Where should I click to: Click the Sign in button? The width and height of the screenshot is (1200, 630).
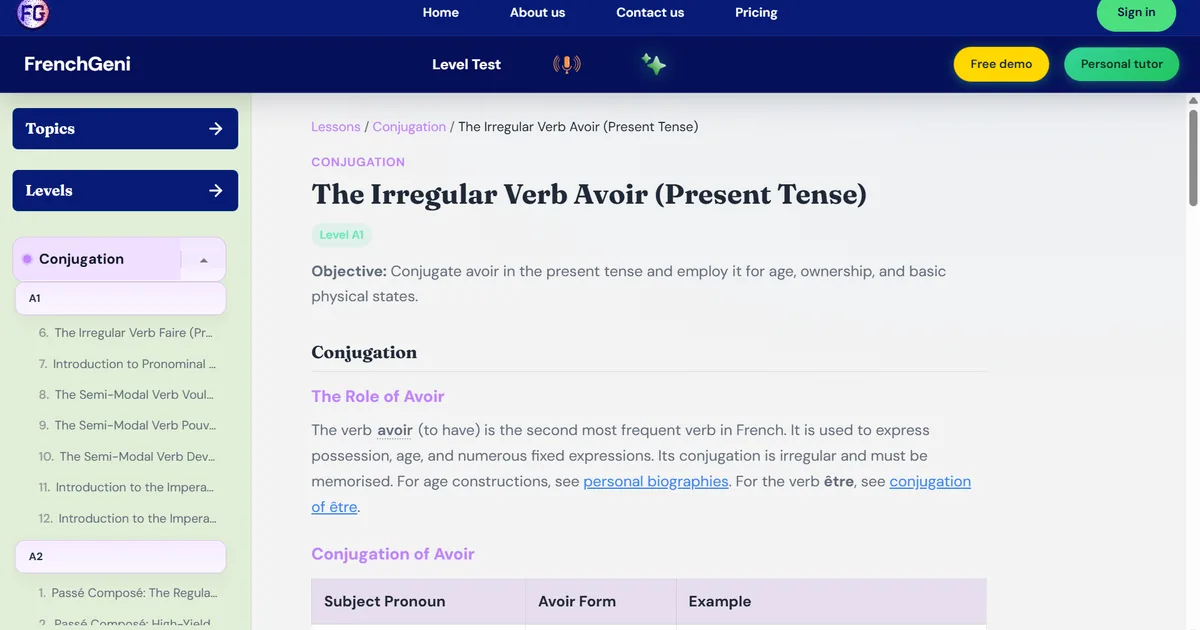[x=1136, y=13]
